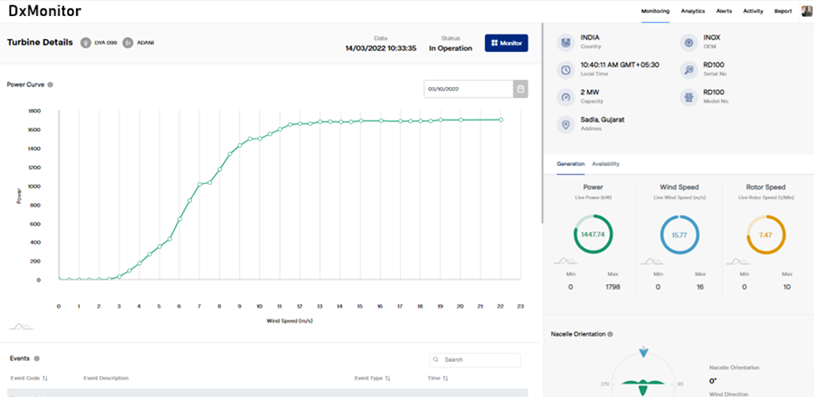Click the Events search field

[475, 360]
